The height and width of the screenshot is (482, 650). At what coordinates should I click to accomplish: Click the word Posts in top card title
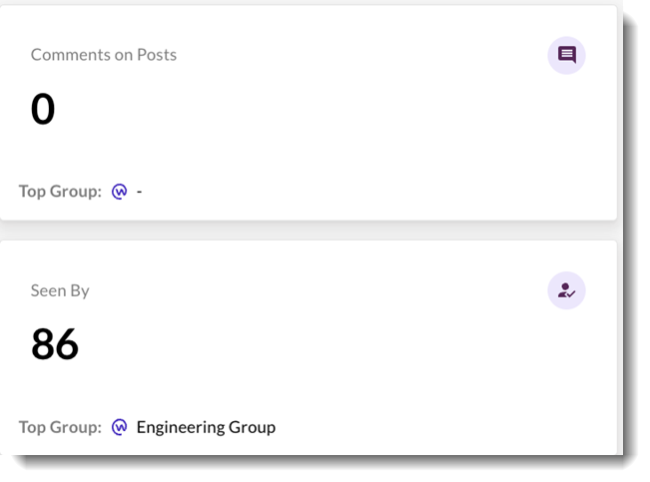click(156, 55)
